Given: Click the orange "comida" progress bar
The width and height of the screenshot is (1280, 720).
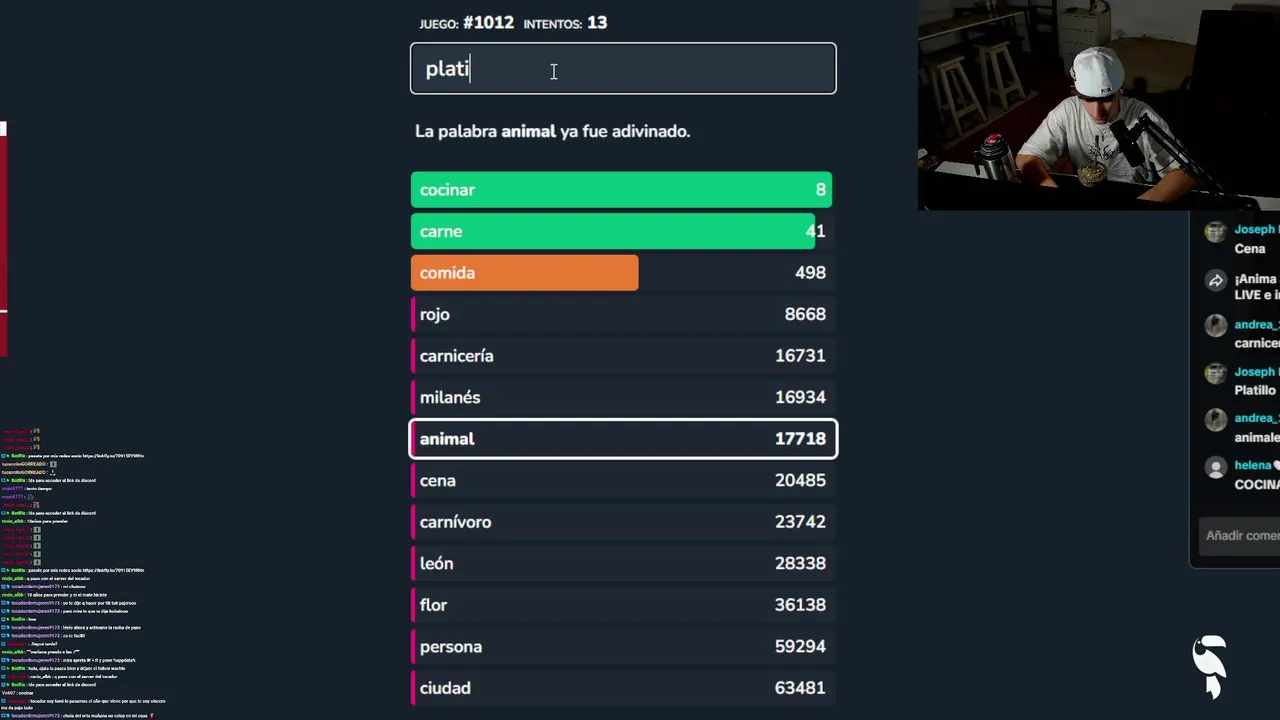Looking at the screenshot, I should pos(524,273).
